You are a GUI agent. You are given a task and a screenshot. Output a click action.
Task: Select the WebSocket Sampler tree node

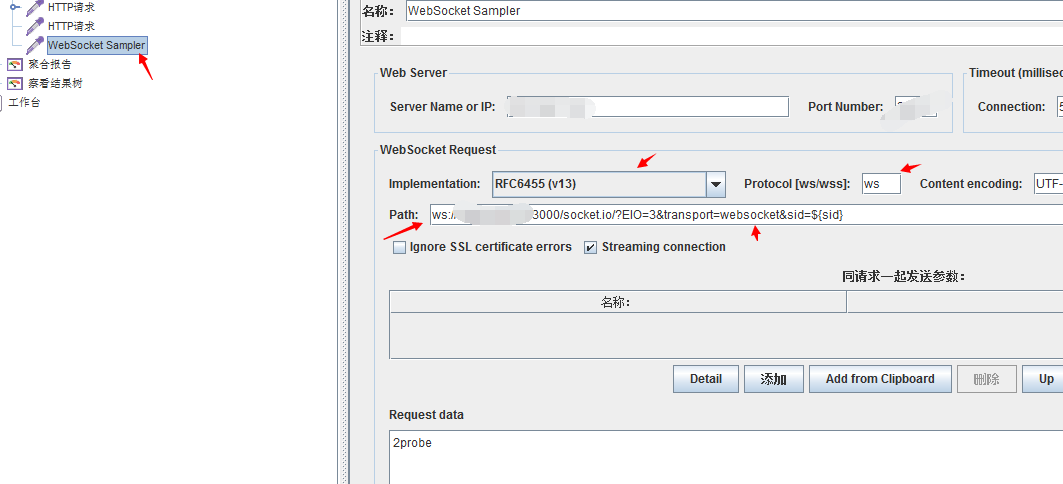[96, 45]
